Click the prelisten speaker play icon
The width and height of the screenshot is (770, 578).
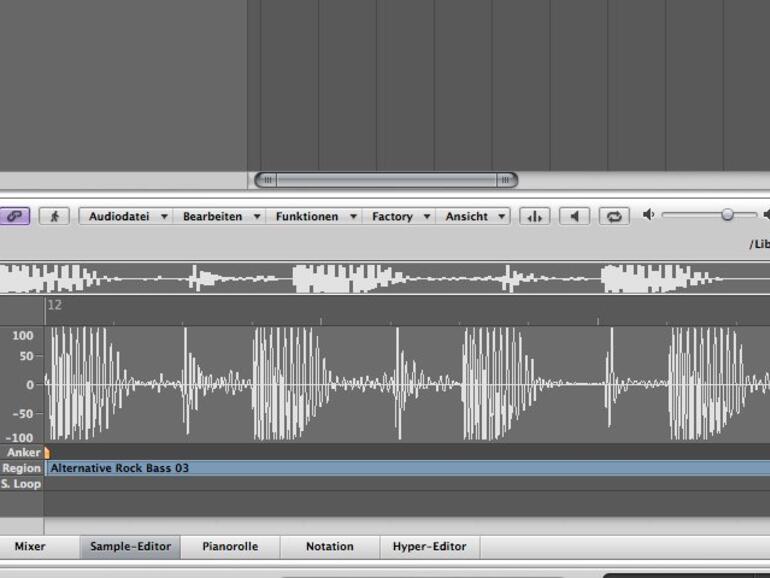coord(574,216)
